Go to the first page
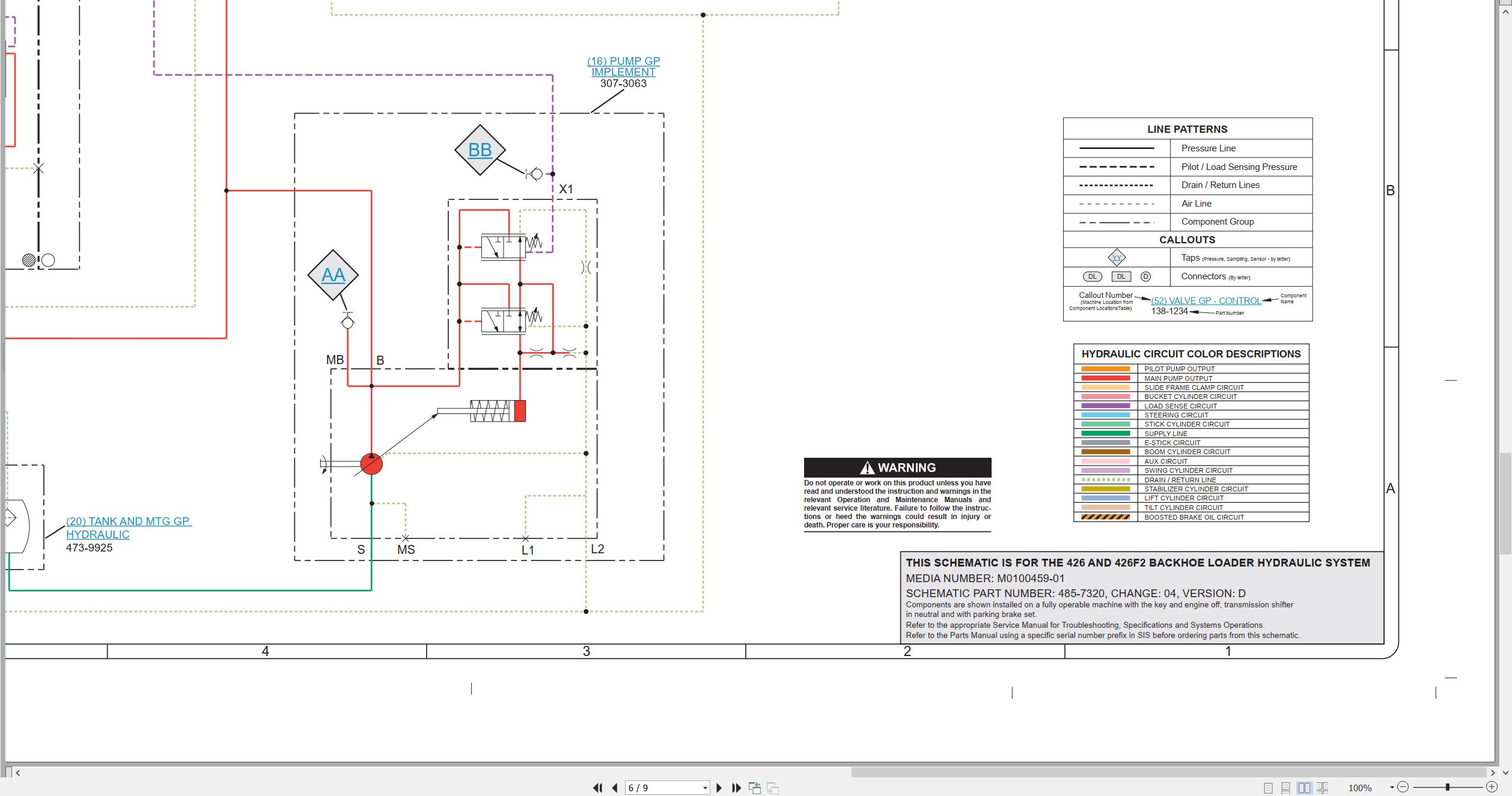 pos(597,788)
